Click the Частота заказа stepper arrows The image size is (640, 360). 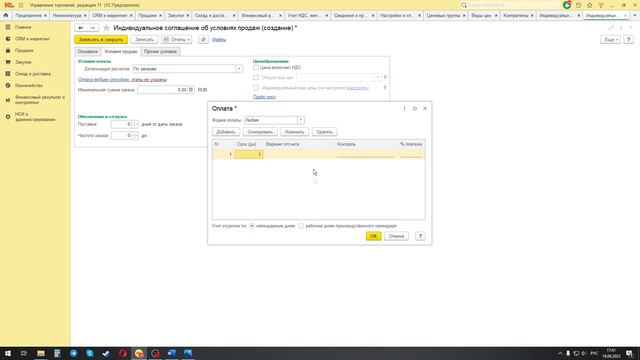point(135,136)
